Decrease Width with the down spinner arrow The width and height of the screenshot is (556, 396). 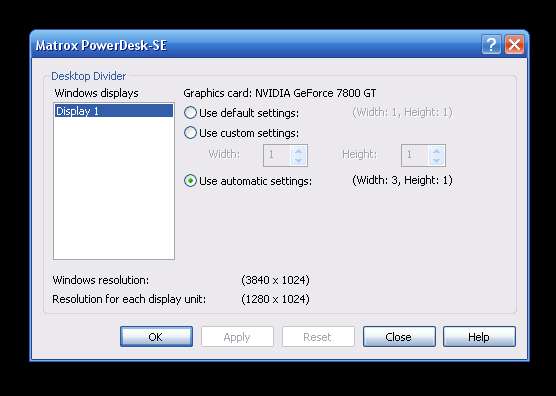(x=299, y=160)
